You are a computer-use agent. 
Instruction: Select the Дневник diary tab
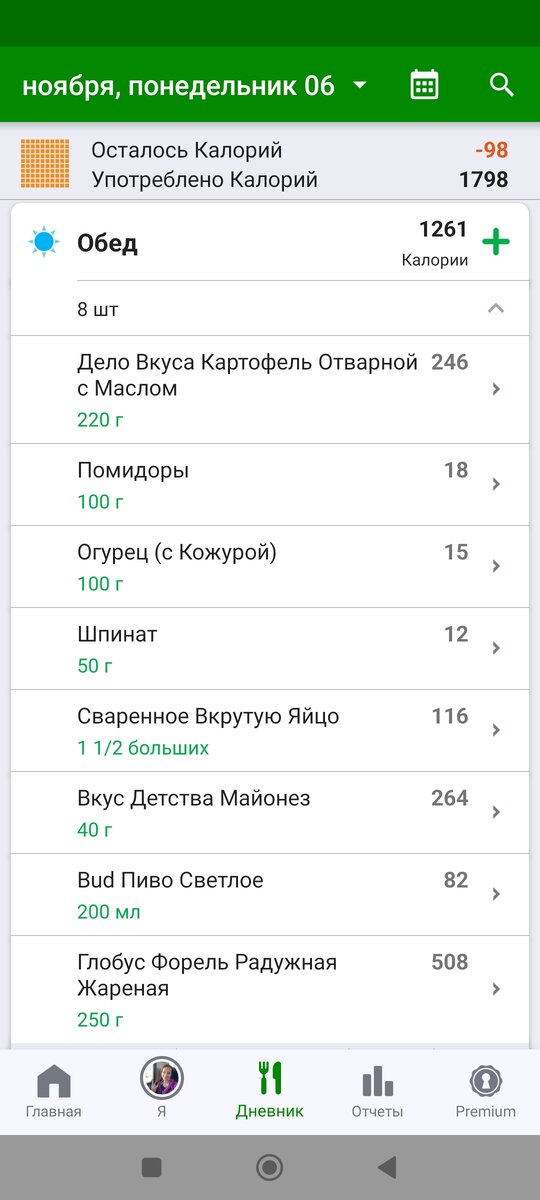[270, 1091]
